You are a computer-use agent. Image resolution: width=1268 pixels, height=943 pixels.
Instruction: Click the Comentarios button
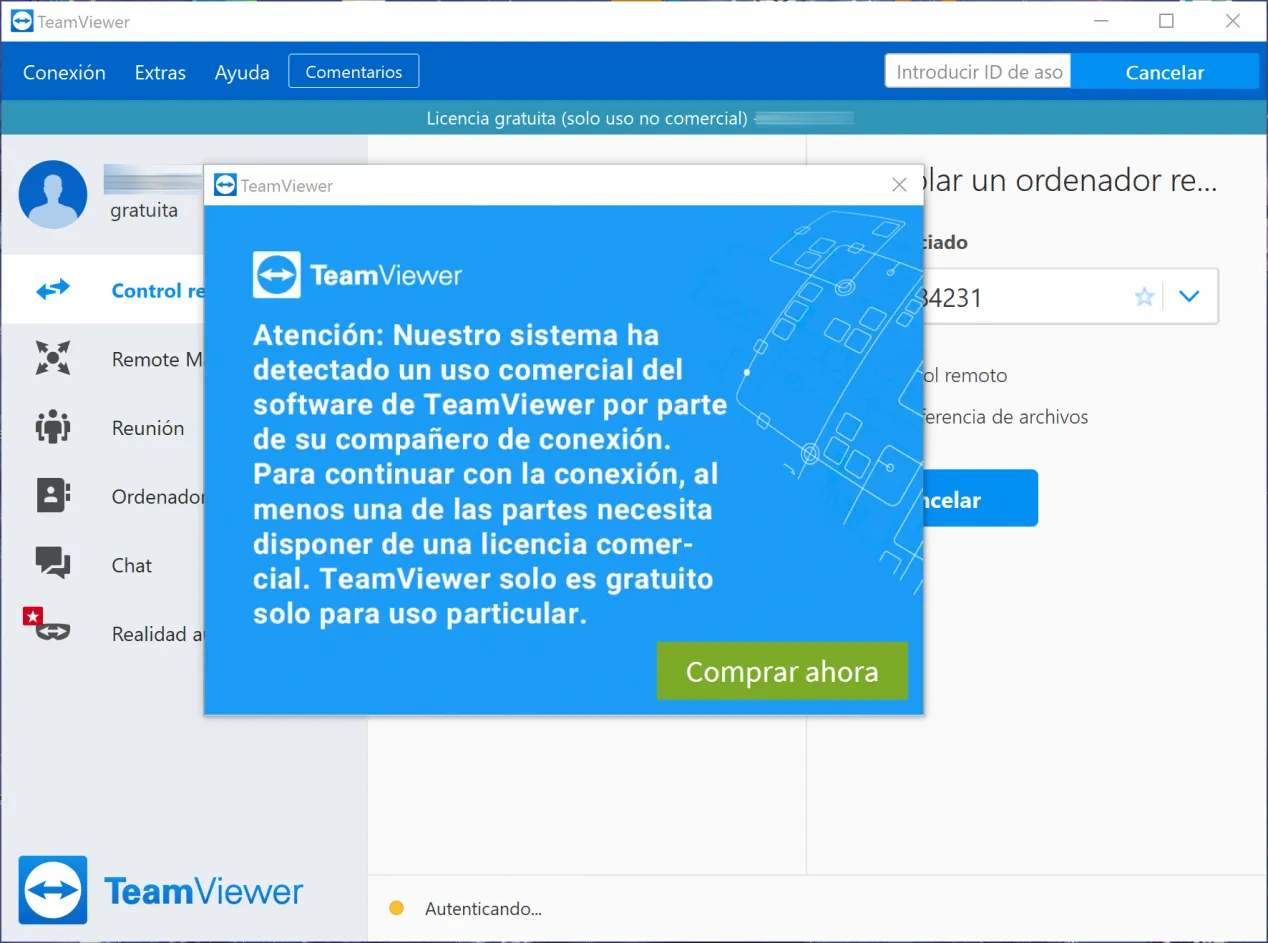354,72
